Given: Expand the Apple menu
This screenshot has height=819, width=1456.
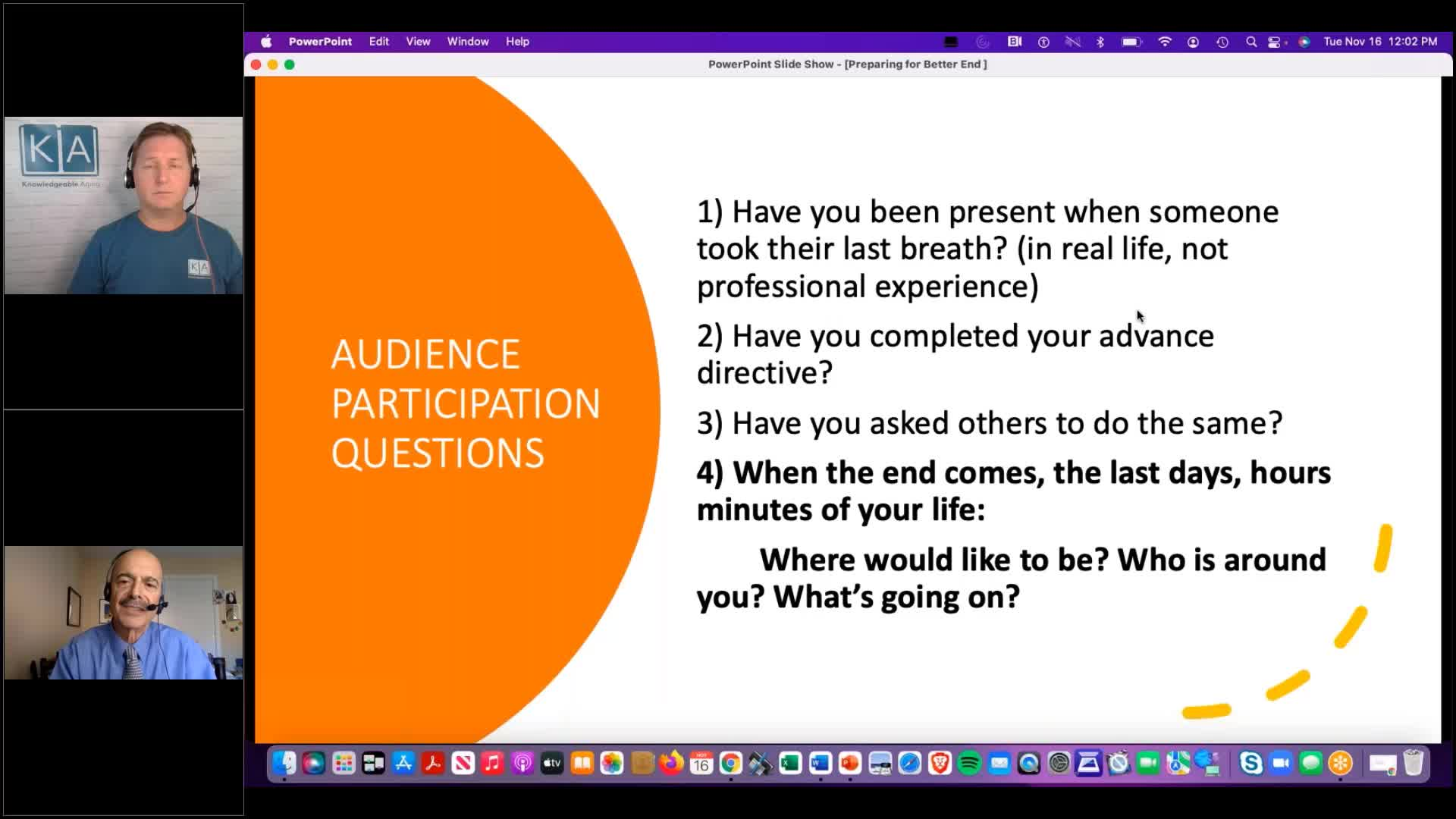Looking at the screenshot, I should (x=266, y=42).
